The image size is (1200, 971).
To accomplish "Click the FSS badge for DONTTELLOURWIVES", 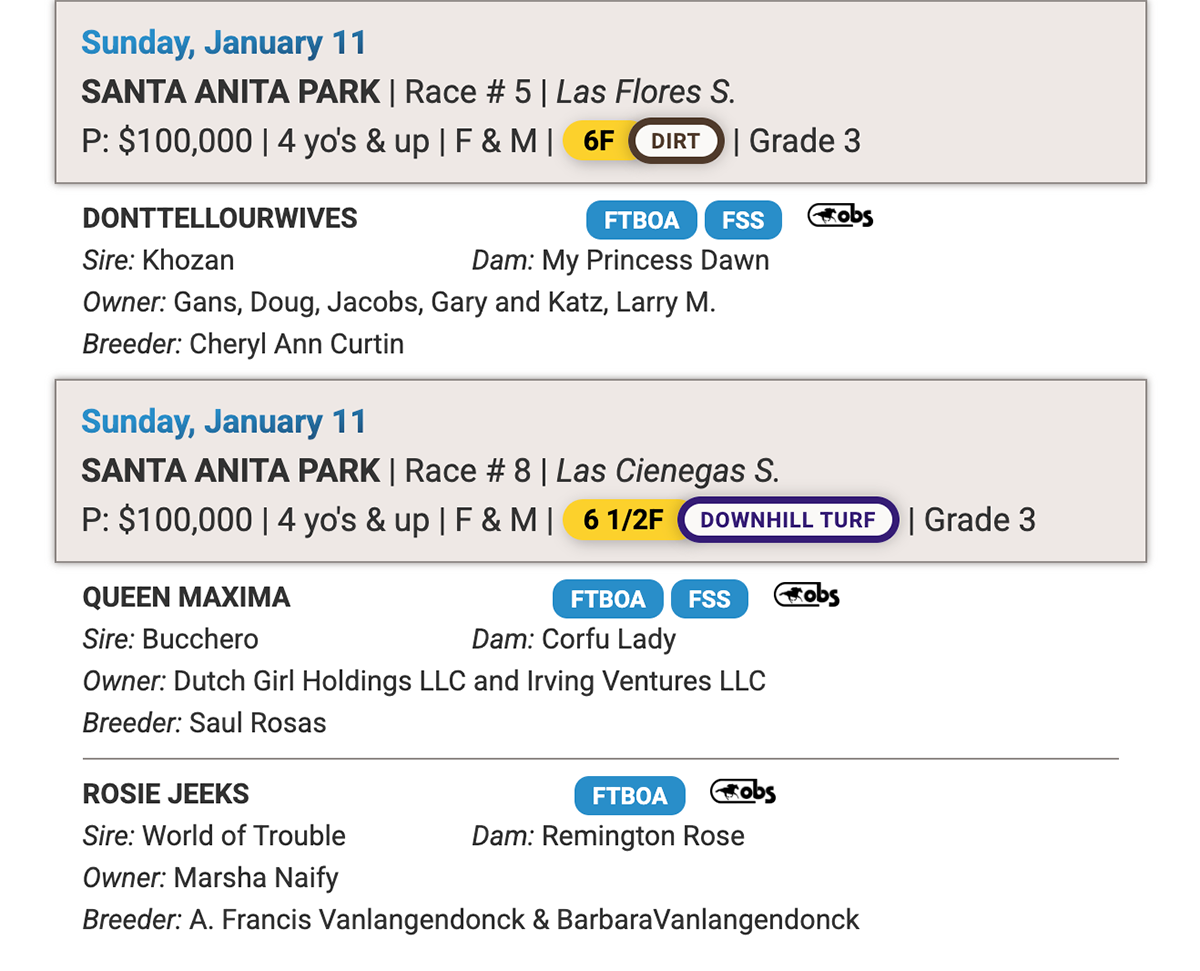I will click(x=743, y=220).
